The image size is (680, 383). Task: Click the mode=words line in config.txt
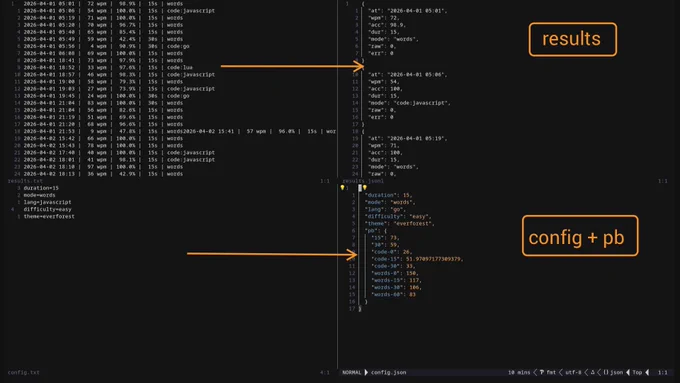click(x=39, y=195)
